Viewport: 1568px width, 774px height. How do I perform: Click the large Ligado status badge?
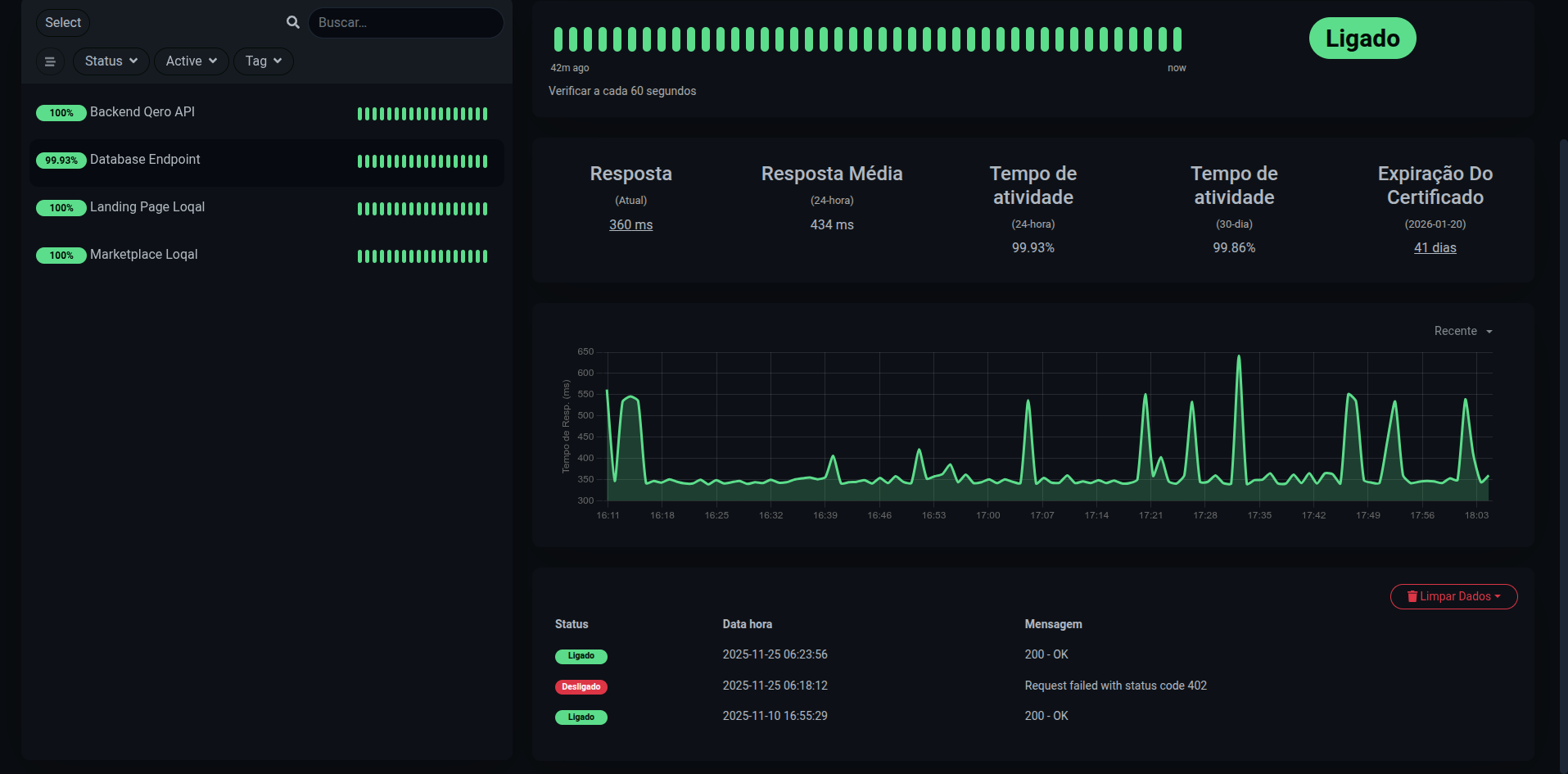point(1362,38)
